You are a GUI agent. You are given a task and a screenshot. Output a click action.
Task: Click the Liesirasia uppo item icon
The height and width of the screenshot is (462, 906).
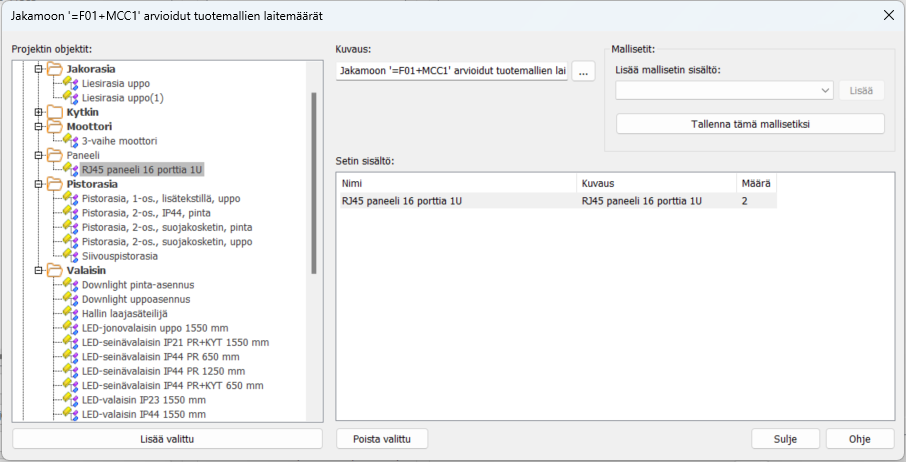pyautogui.click(x=70, y=83)
